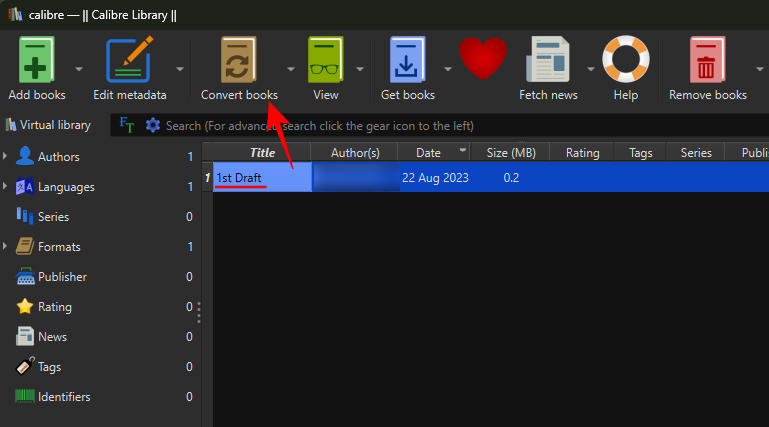Viewport: 769px width, 427px height.
Task: Click the '22 Aug 2023' date cell
Action: click(435, 177)
